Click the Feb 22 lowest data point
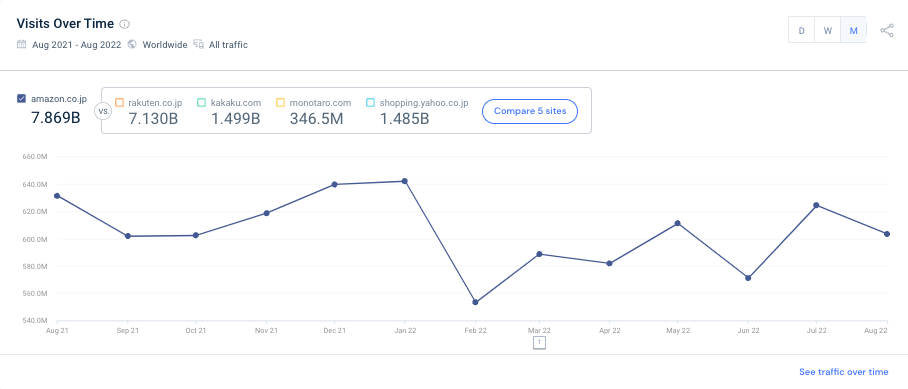Screen dimensions: 908x389 [475, 302]
